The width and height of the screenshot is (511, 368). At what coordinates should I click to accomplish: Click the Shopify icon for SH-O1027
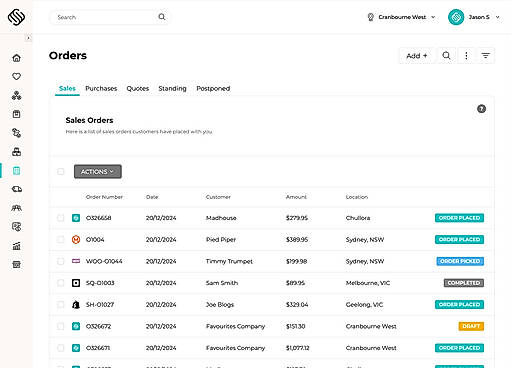76,304
